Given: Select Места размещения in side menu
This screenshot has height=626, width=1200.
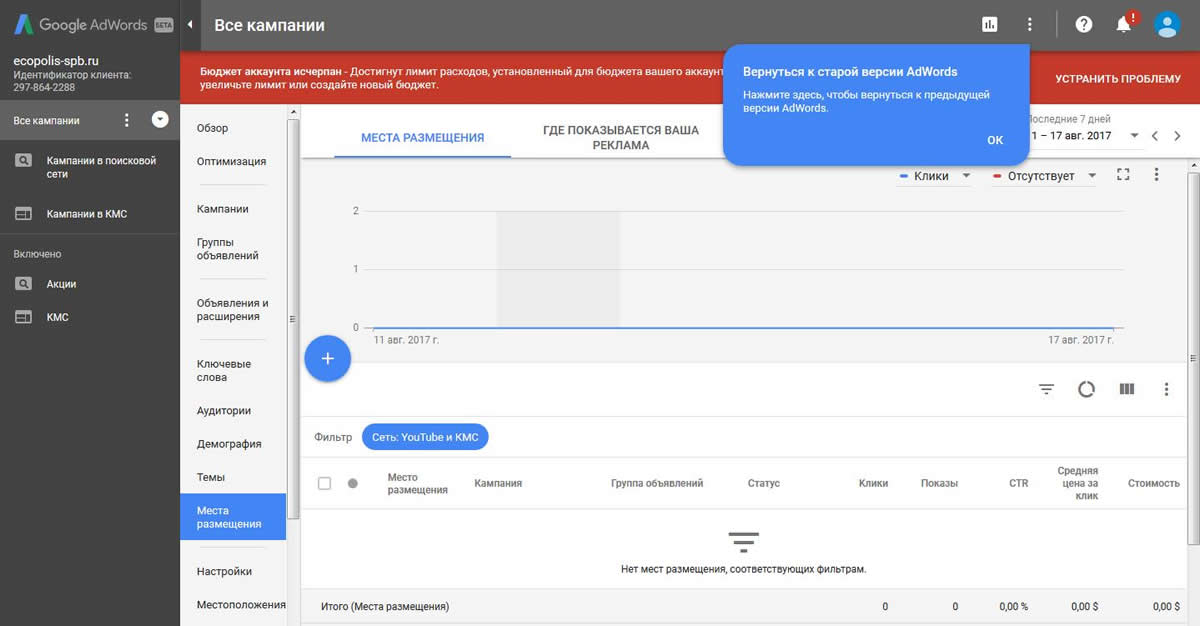Looking at the screenshot, I should coord(233,517).
